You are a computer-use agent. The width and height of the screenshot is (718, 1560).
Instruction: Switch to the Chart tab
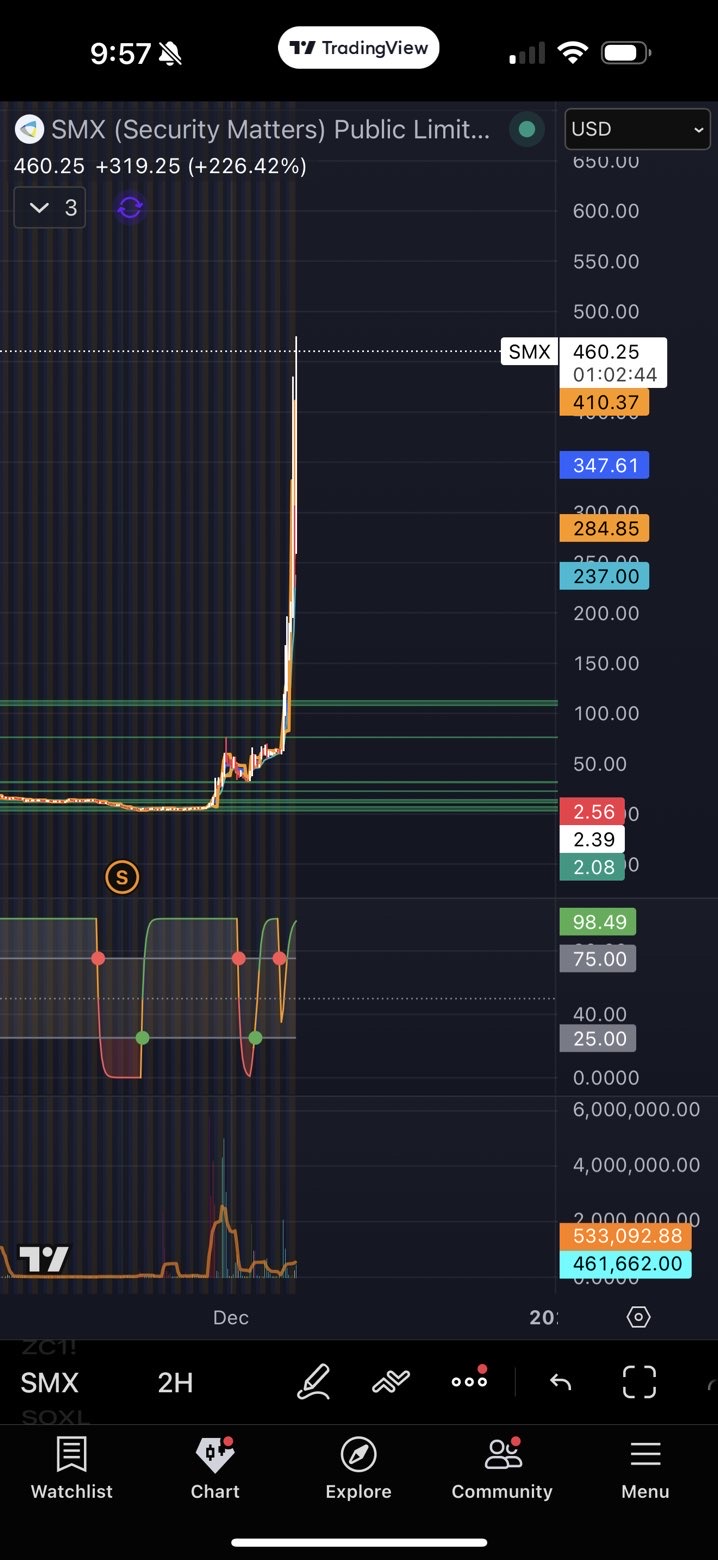coord(215,1467)
